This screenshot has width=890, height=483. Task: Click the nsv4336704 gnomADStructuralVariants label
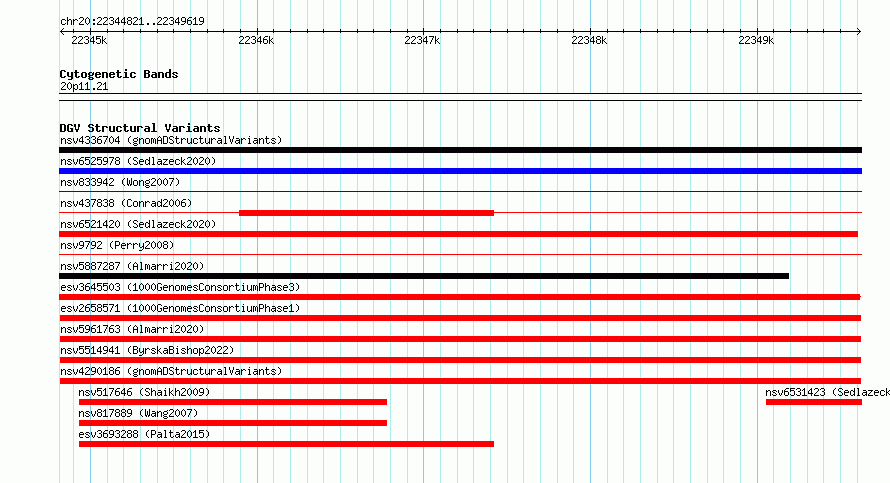coord(171,140)
